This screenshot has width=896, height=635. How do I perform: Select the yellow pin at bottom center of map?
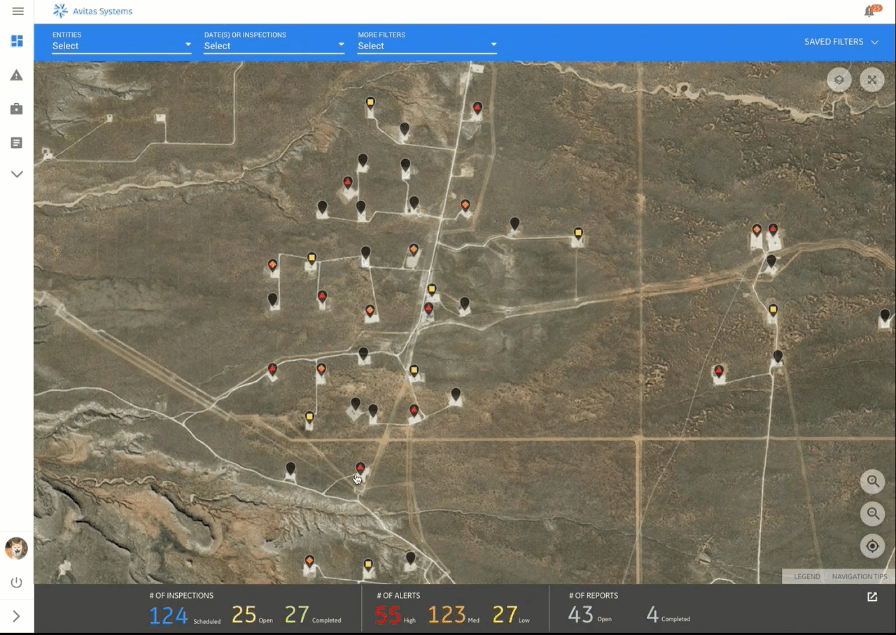click(368, 565)
